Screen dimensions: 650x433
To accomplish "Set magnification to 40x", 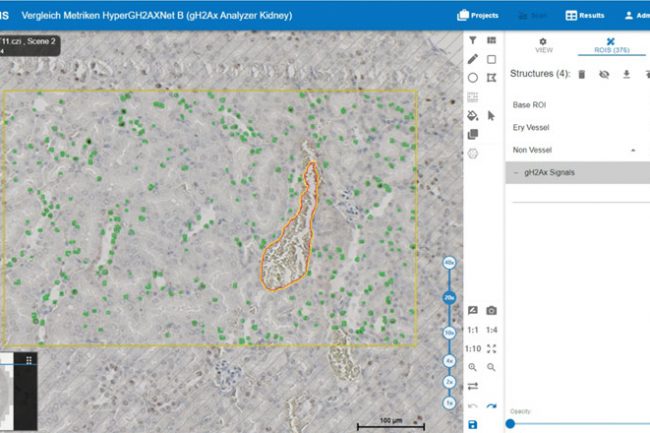I will click(449, 262).
